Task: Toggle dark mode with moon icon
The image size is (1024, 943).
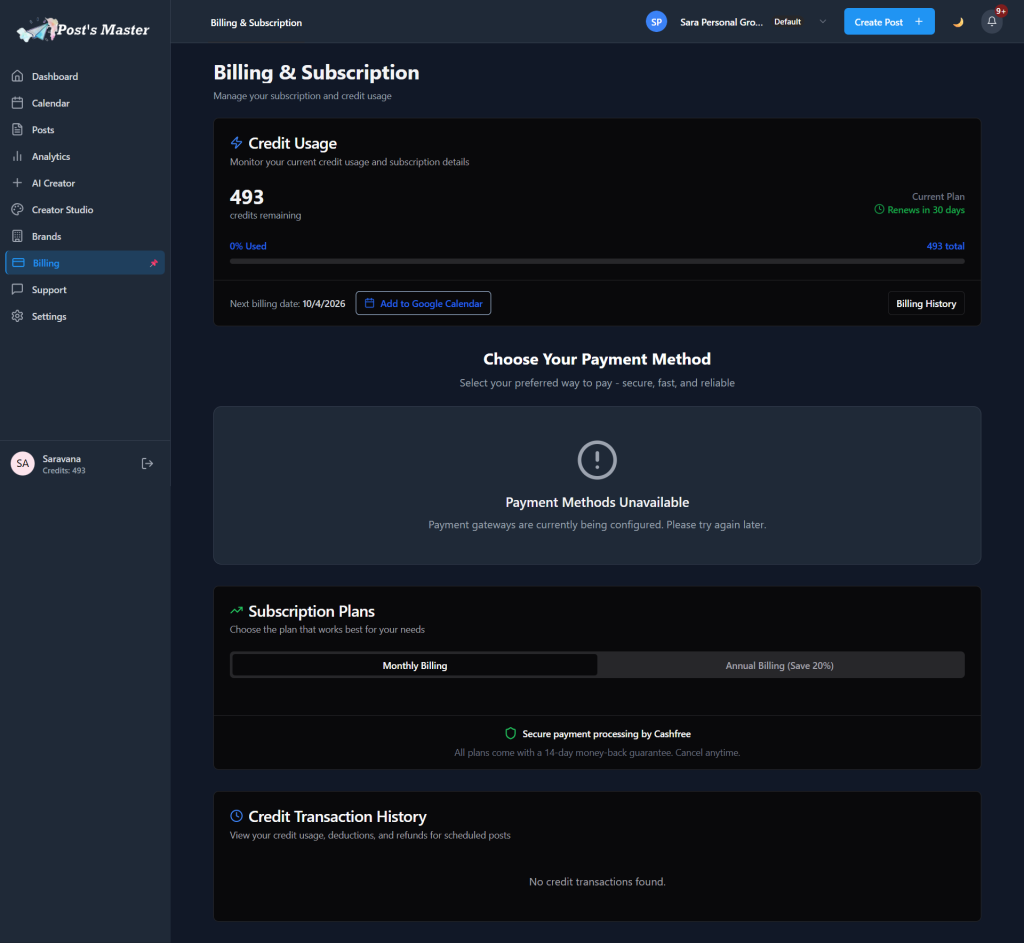Action: tap(957, 22)
